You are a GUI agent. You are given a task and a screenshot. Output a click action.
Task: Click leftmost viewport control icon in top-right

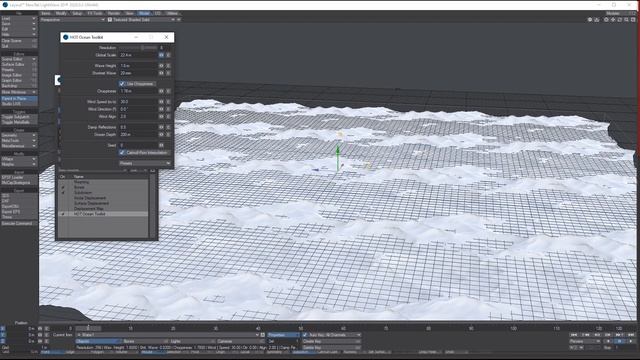(x=590, y=20)
